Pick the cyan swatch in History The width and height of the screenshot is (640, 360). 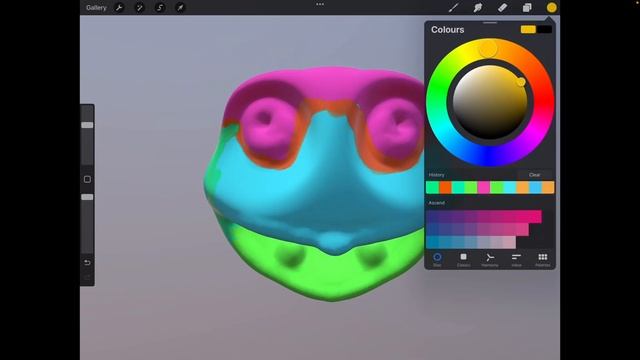(509, 187)
